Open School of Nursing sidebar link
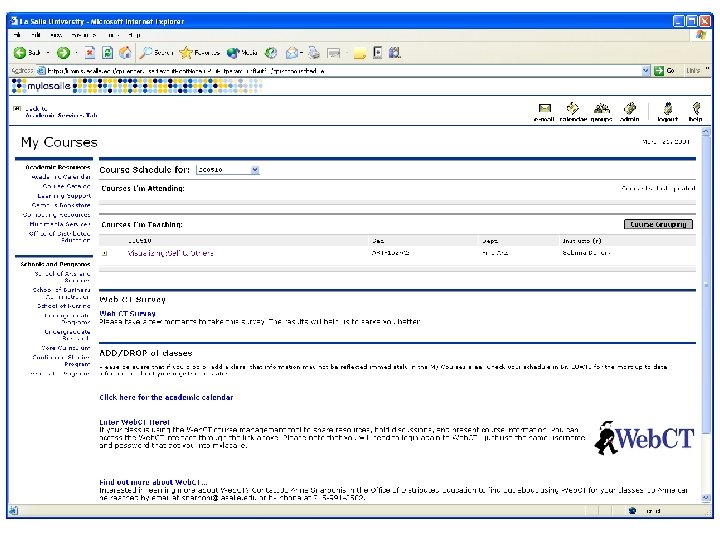The image size is (720, 540). click(x=64, y=306)
